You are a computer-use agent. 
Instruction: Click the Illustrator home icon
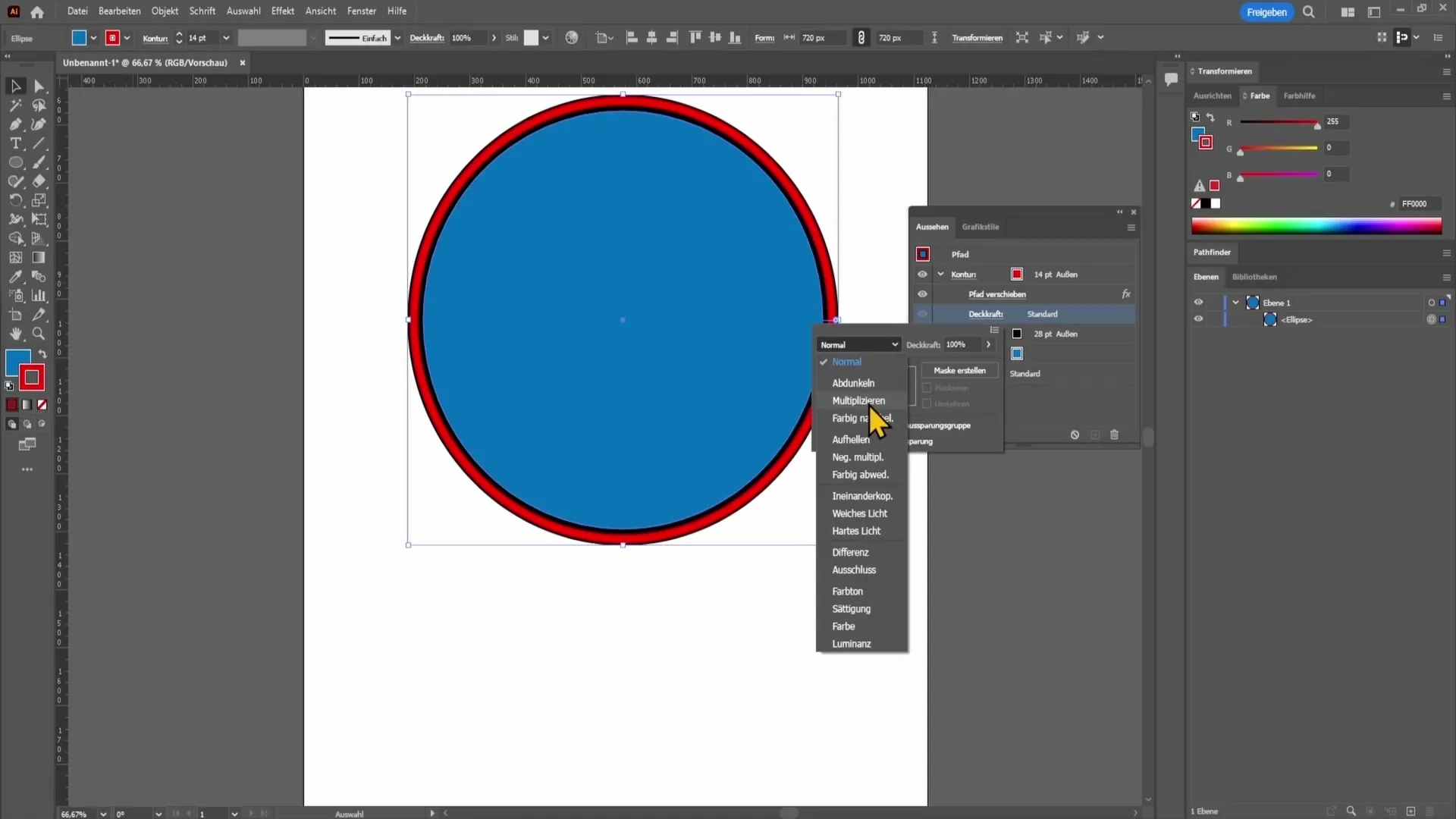pyautogui.click(x=37, y=11)
